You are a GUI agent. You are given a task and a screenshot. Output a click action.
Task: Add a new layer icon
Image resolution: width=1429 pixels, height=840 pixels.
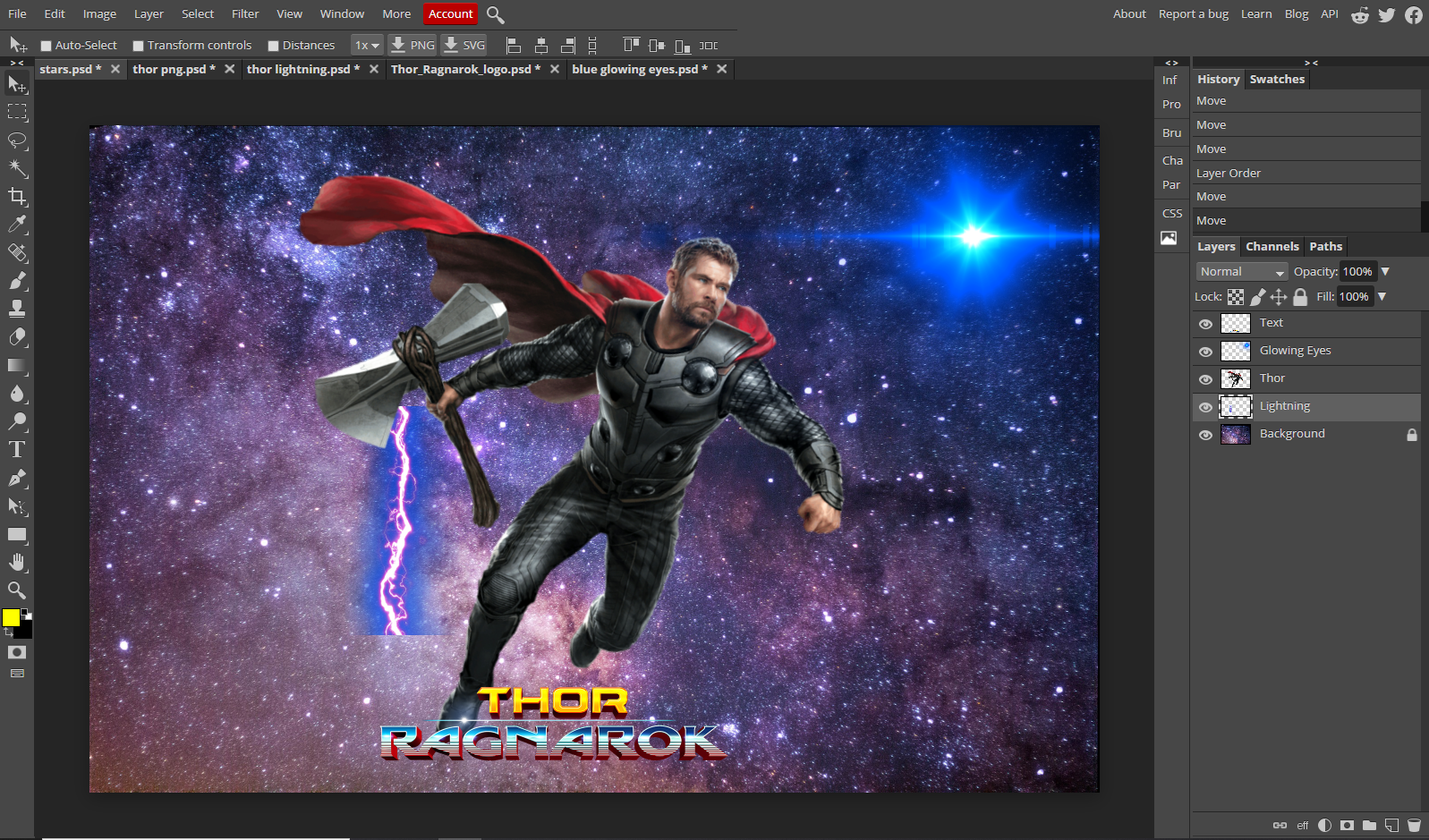pyautogui.click(x=1391, y=825)
